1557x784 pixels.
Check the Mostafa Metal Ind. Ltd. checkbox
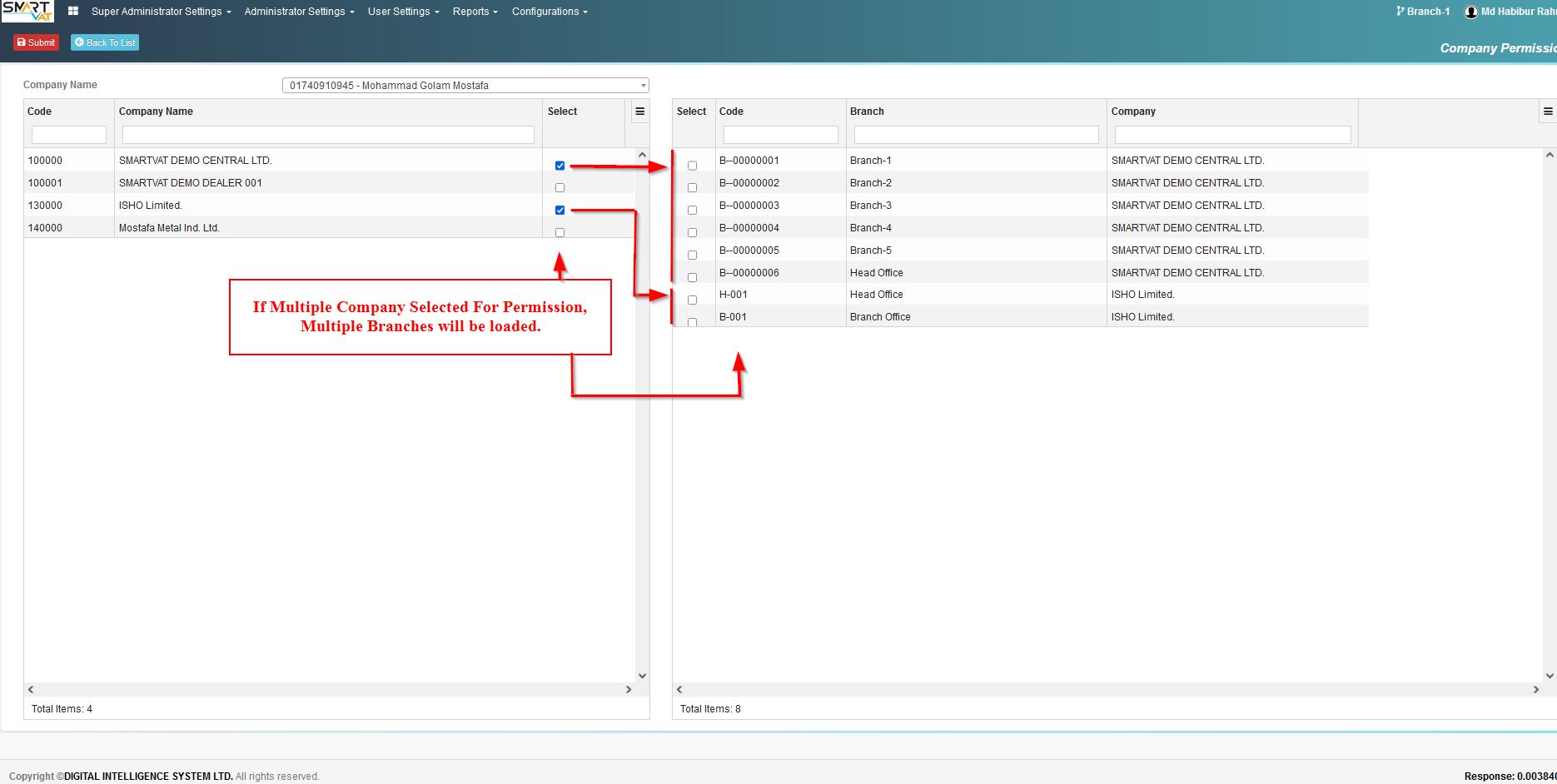pos(560,233)
